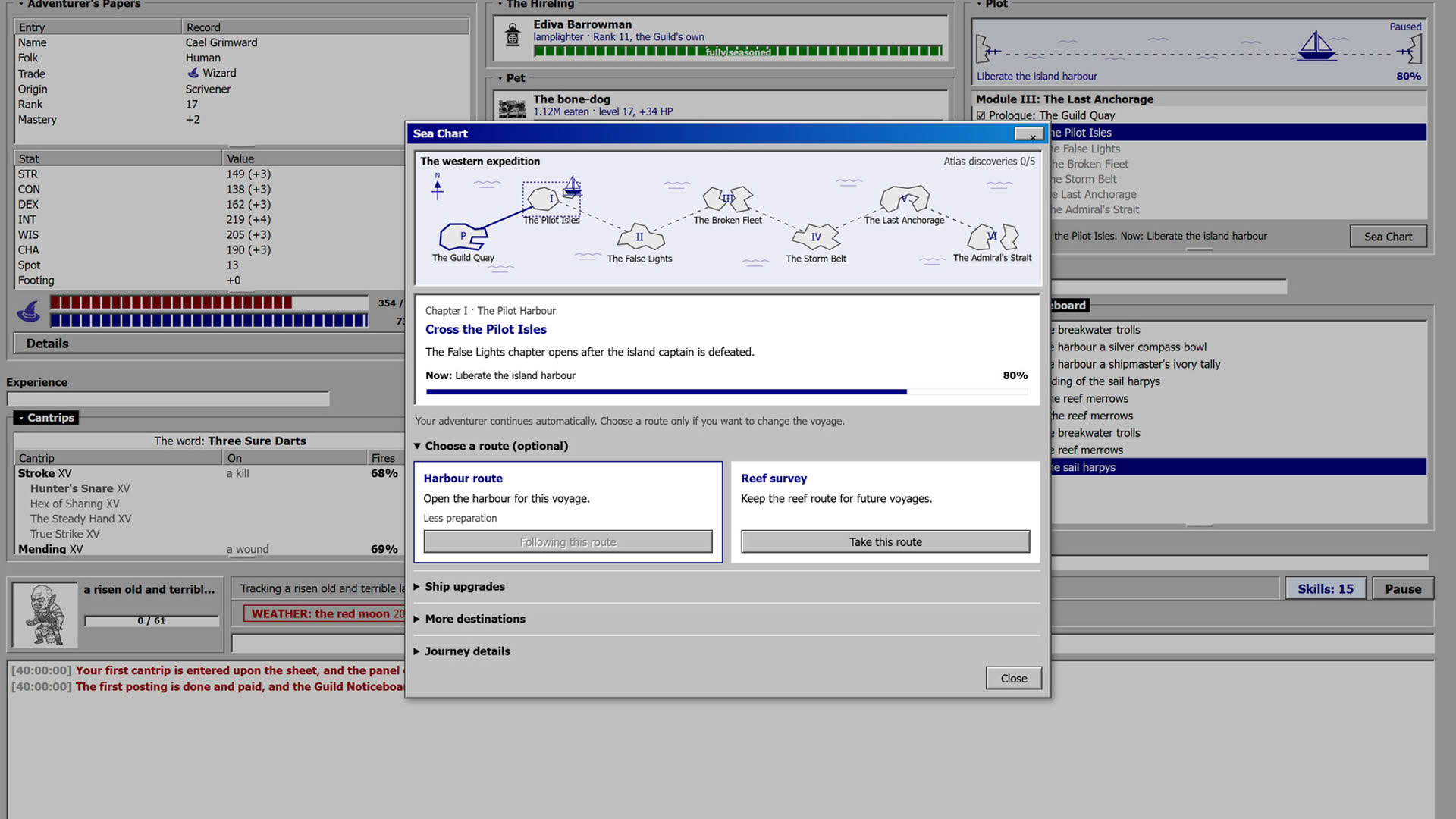Click the chapter progress bar at 80%
This screenshot has width=1456, height=819.
(x=726, y=391)
